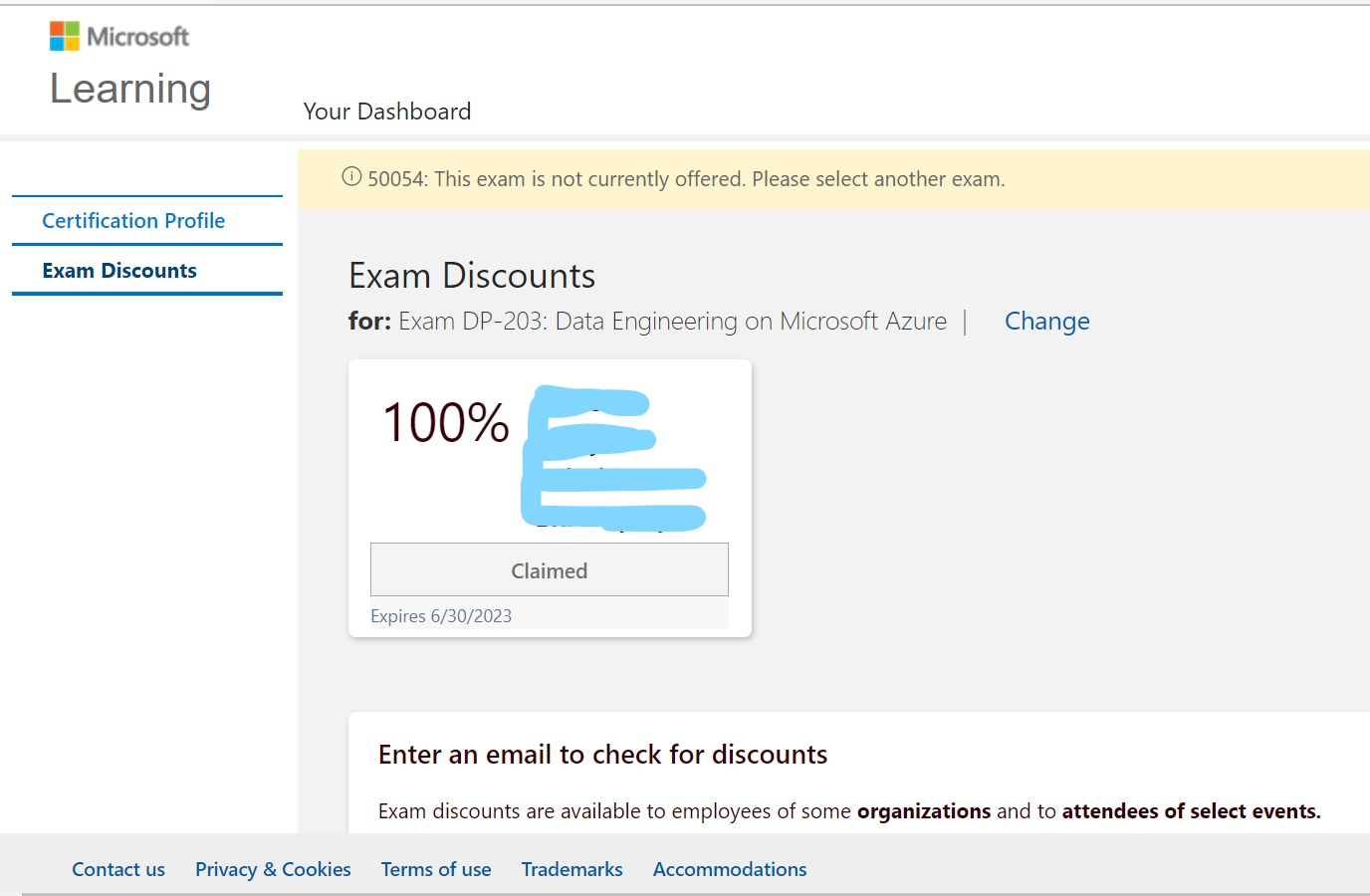The height and width of the screenshot is (896, 1370).
Task: Open the Contact us footer link
Action: point(118,869)
